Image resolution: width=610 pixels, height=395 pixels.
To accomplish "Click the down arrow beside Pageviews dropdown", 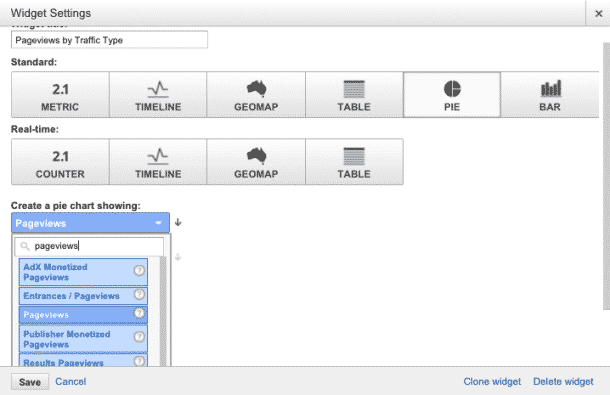I will [178, 222].
